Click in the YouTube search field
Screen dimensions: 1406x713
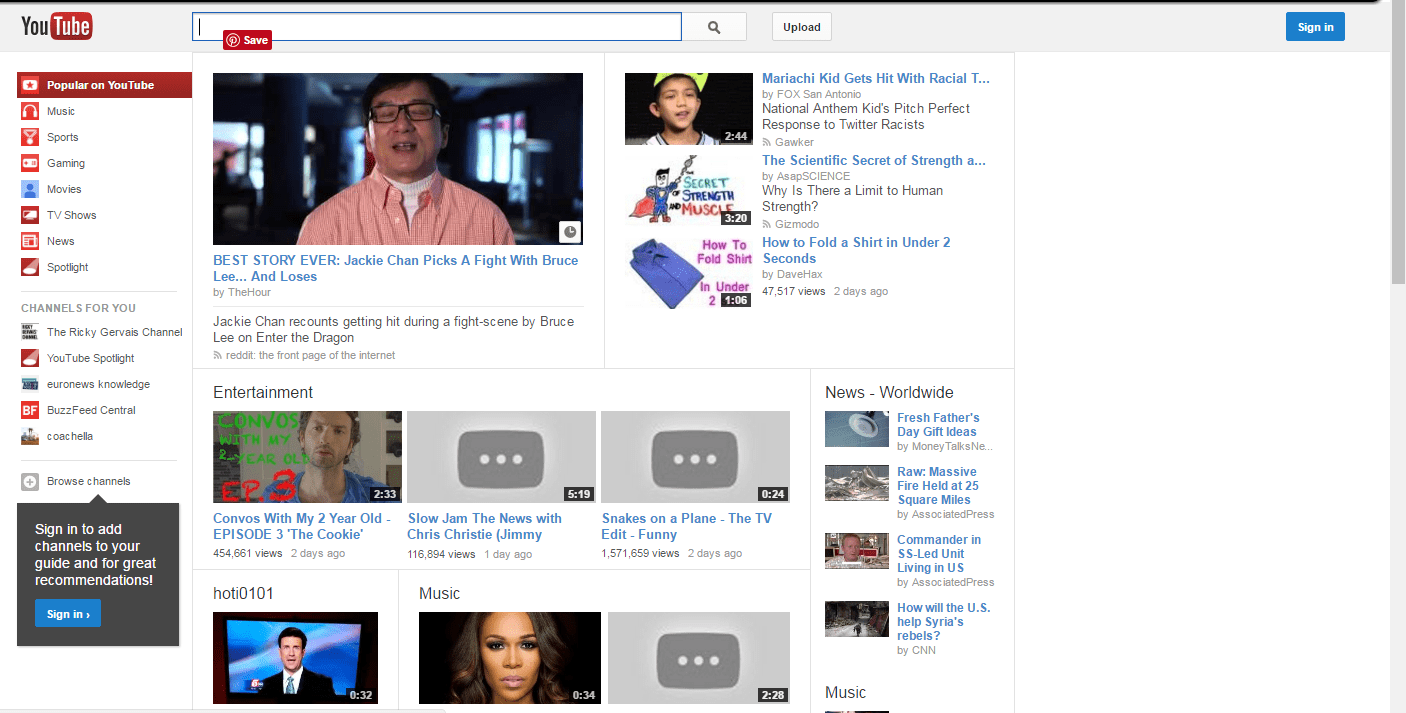coord(437,27)
